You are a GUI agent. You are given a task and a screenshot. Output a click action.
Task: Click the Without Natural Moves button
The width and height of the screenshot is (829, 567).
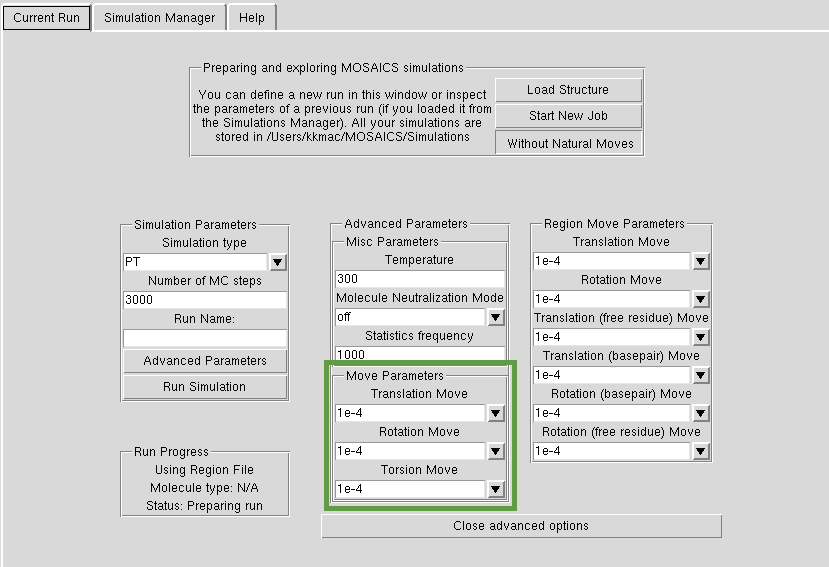point(569,143)
